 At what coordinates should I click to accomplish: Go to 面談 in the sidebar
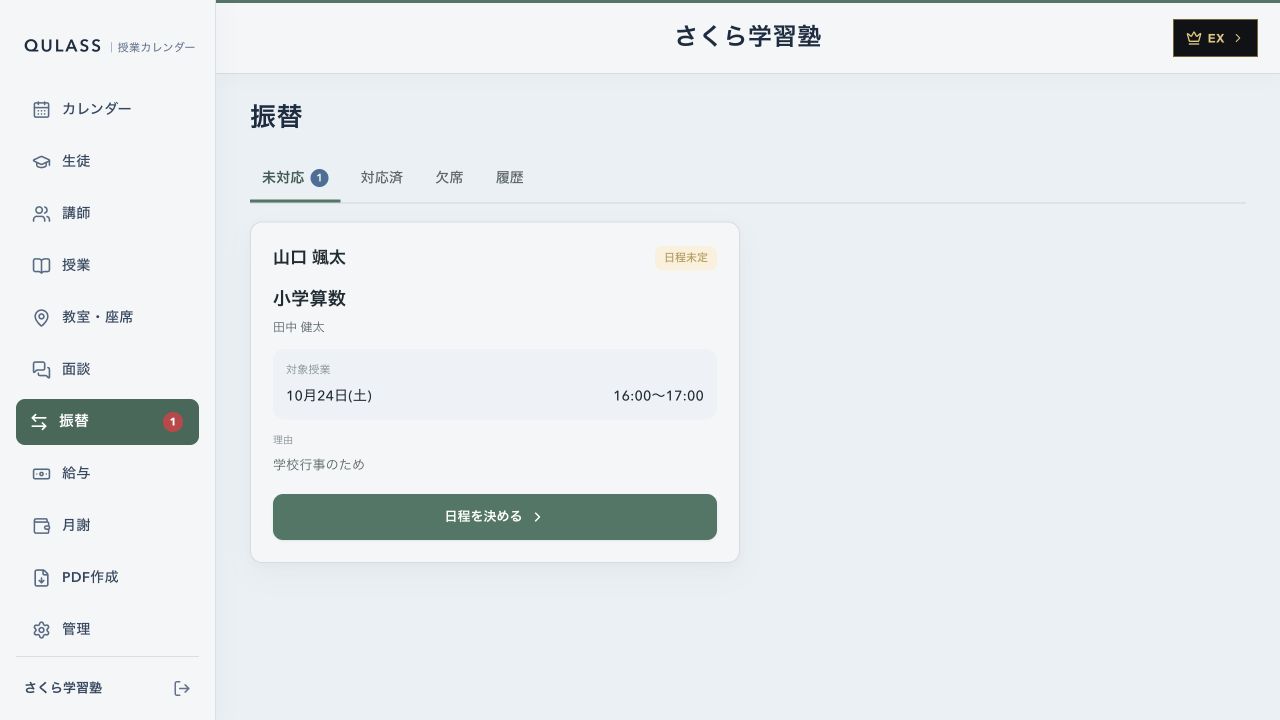pyautogui.click(x=107, y=369)
